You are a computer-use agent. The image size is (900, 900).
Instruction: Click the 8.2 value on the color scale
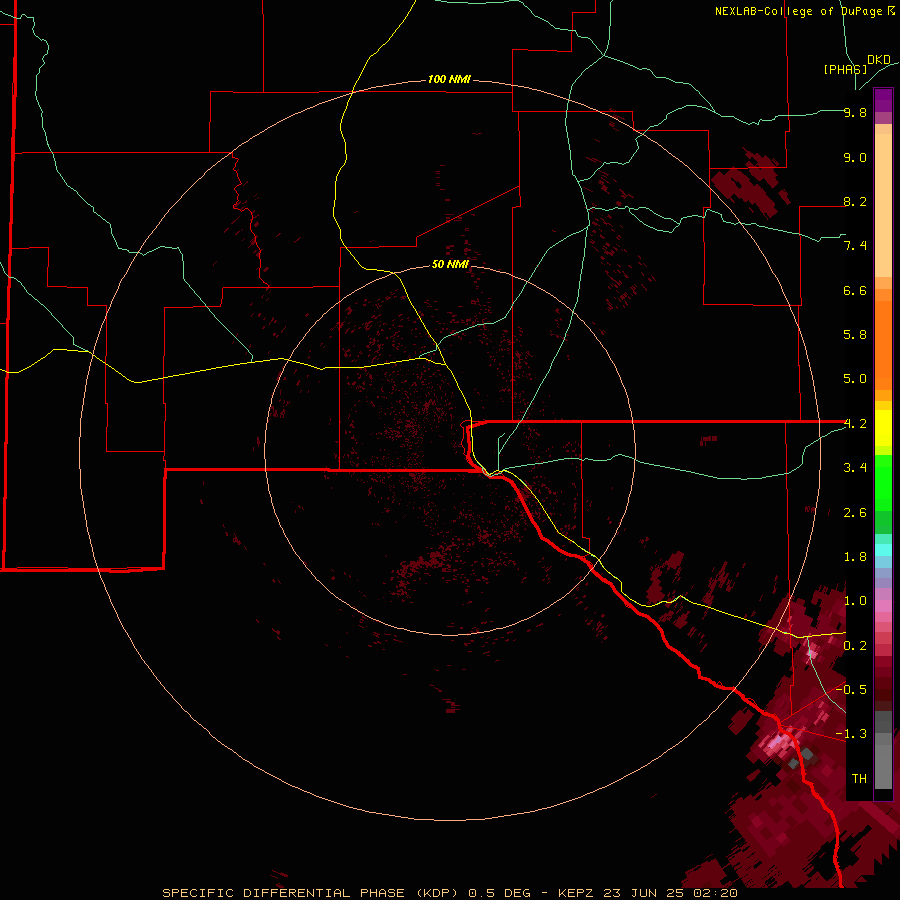[855, 201]
